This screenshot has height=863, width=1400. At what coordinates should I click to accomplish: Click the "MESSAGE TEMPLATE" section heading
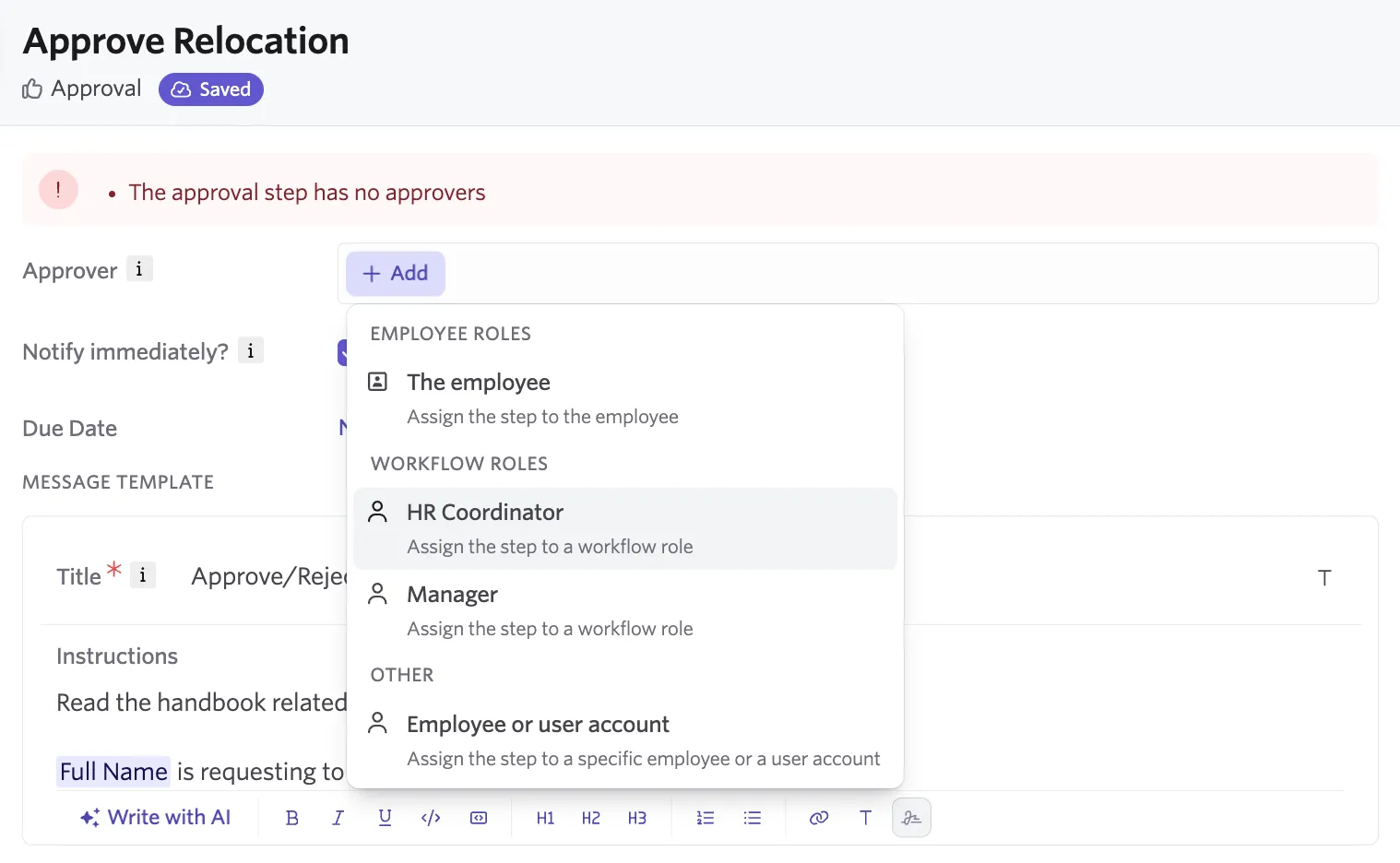118,482
